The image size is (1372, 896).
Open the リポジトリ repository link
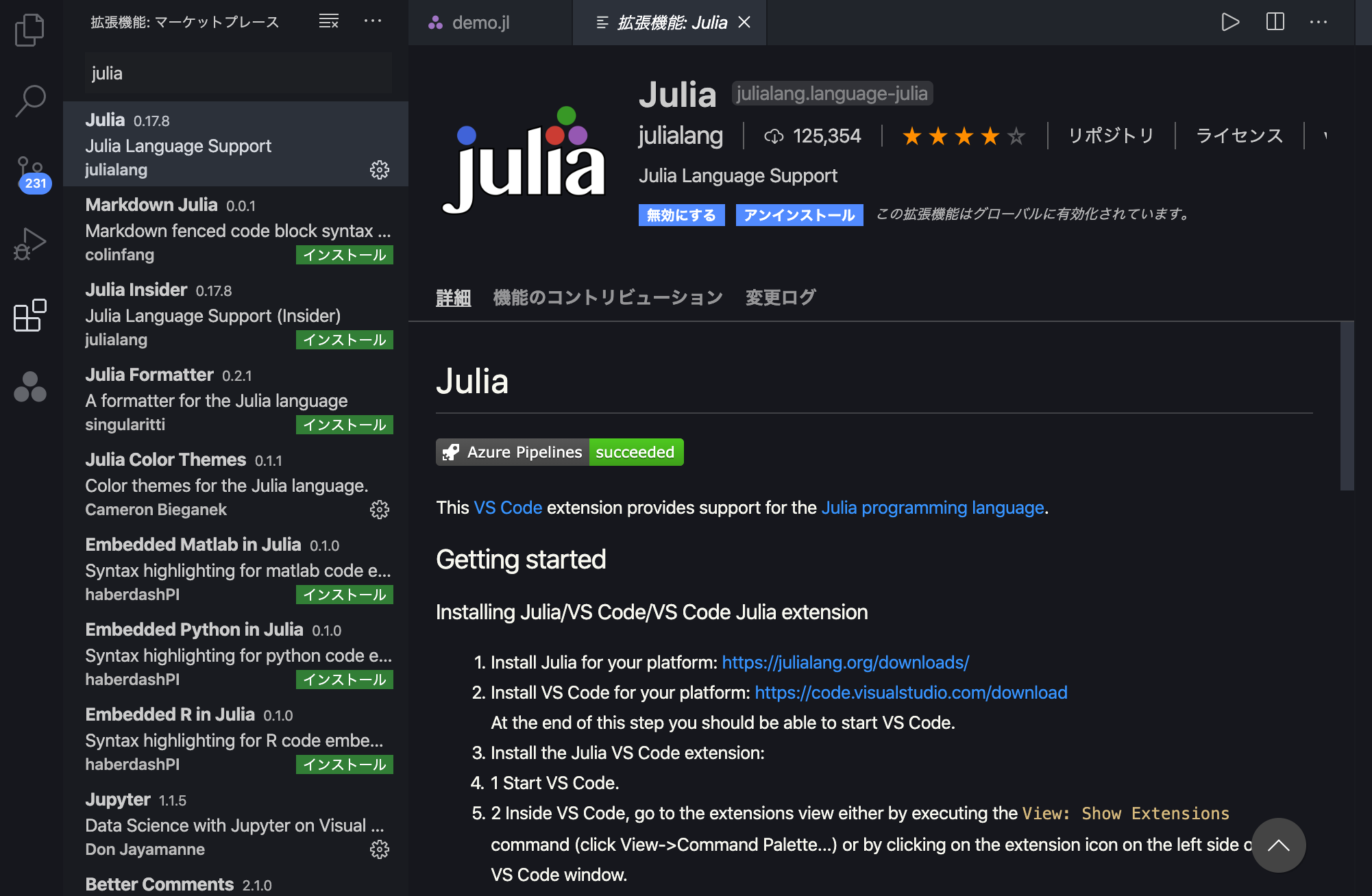tap(1111, 136)
